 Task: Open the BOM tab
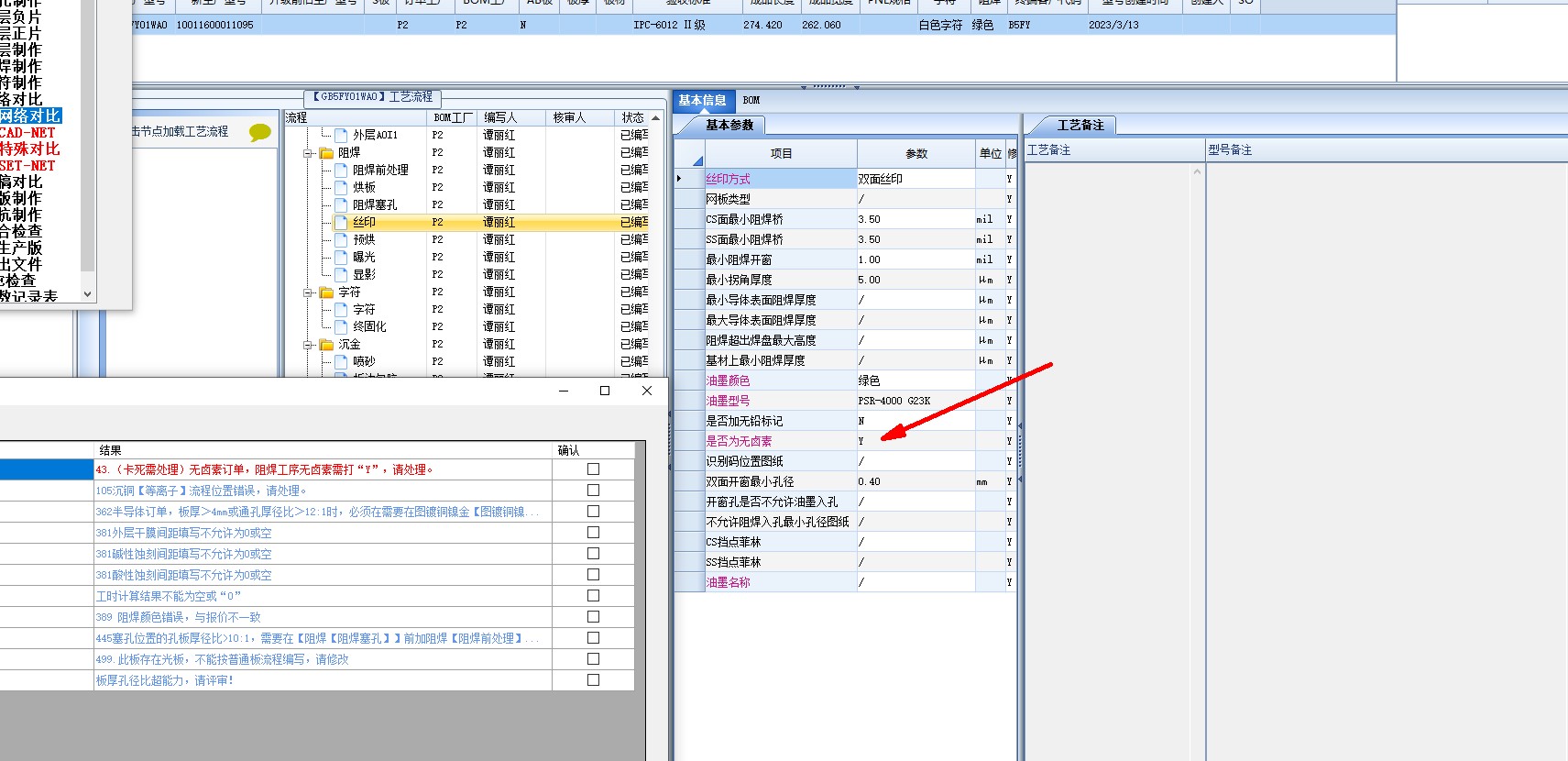(751, 100)
